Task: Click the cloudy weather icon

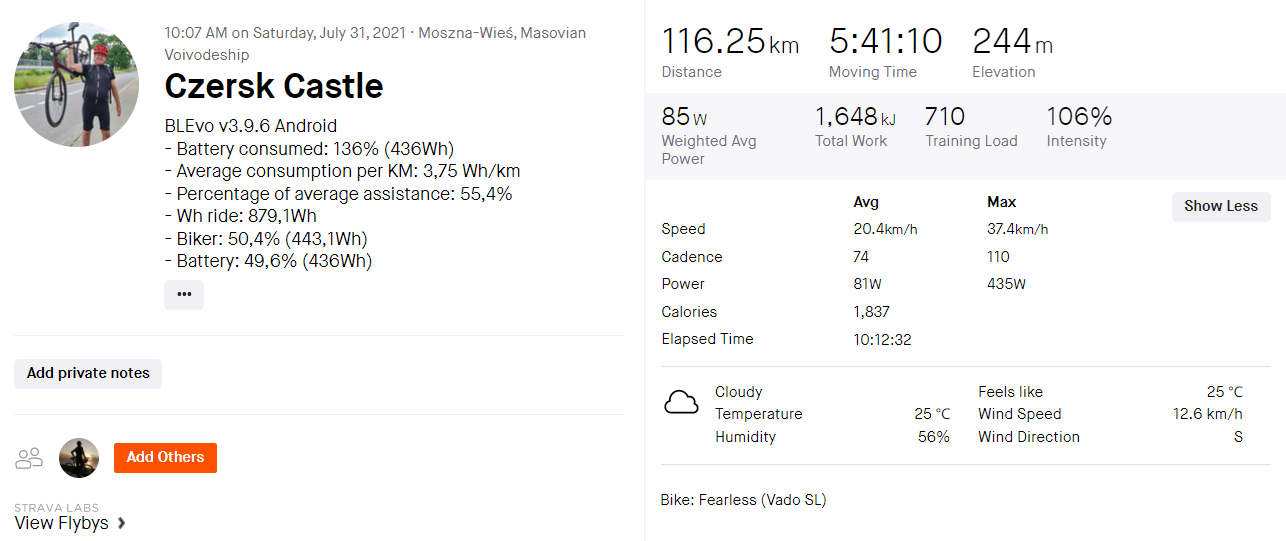Action: (681, 403)
